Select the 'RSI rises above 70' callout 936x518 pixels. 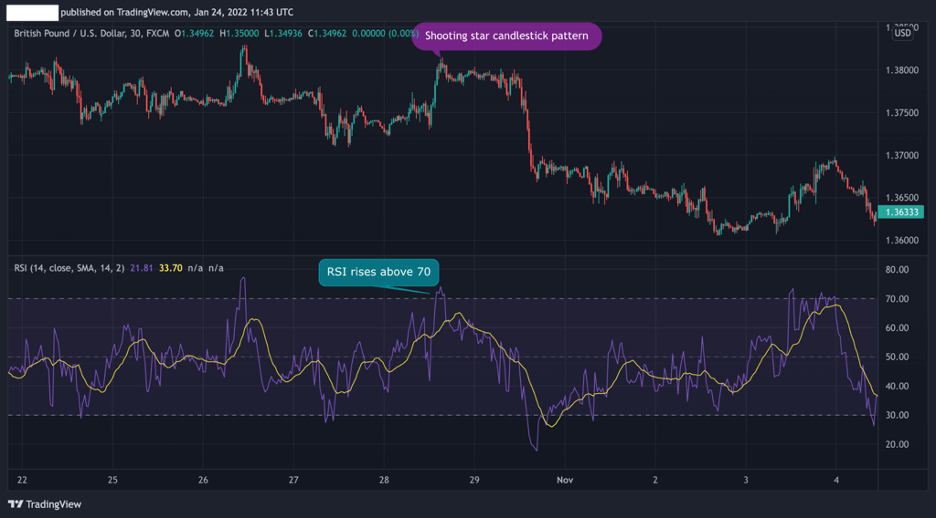click(x=378, y=273)
